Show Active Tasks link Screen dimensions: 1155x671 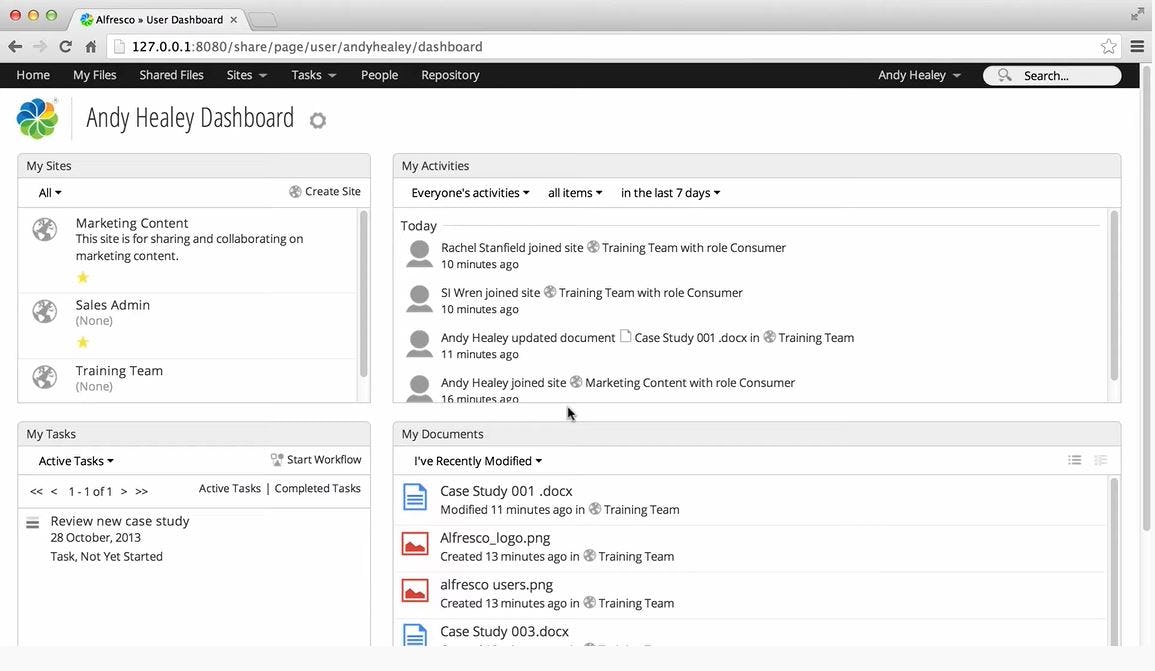(x=230, y=488)
